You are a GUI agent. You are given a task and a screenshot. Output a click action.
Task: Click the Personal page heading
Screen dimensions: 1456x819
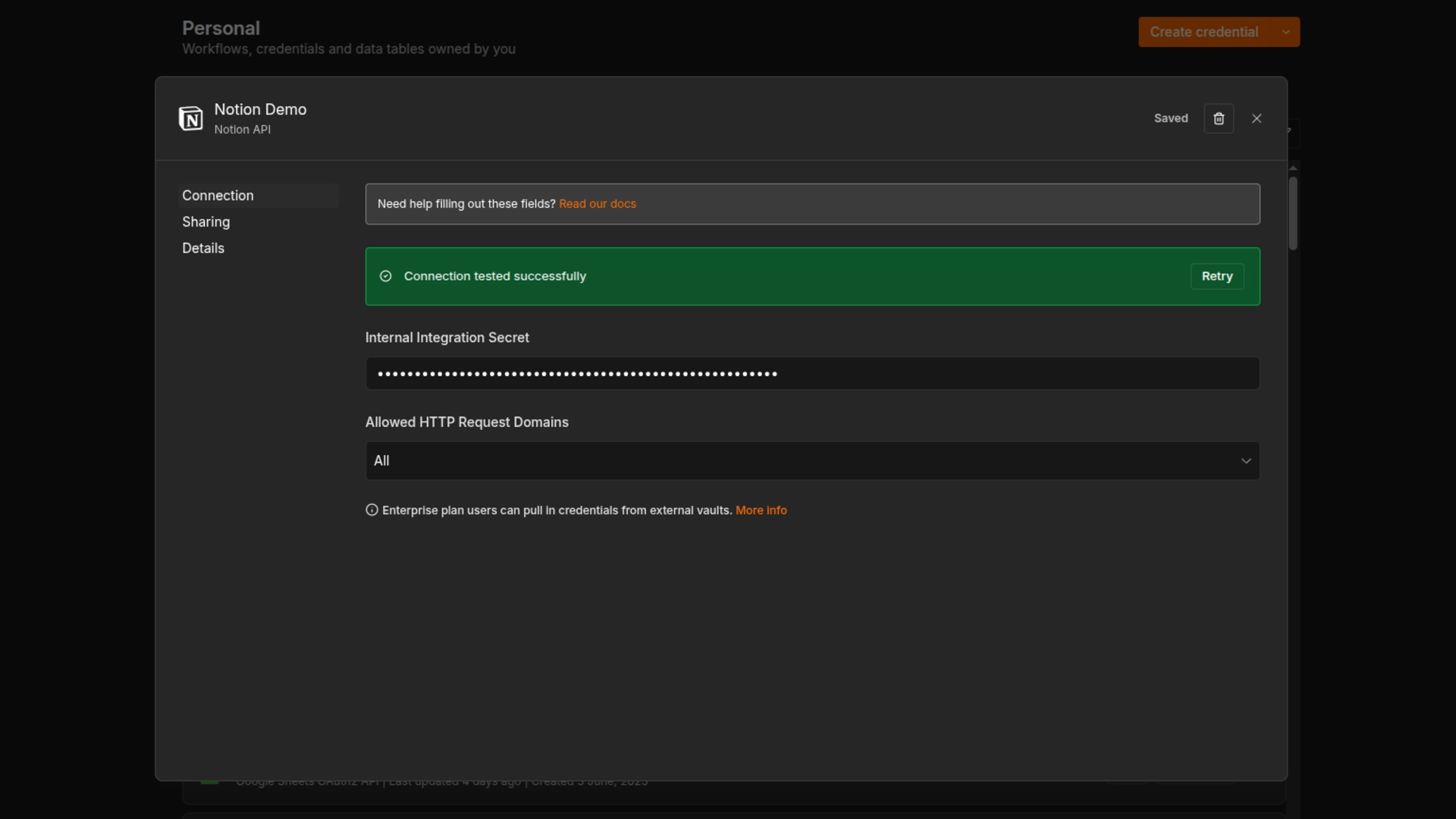(221, 28)
